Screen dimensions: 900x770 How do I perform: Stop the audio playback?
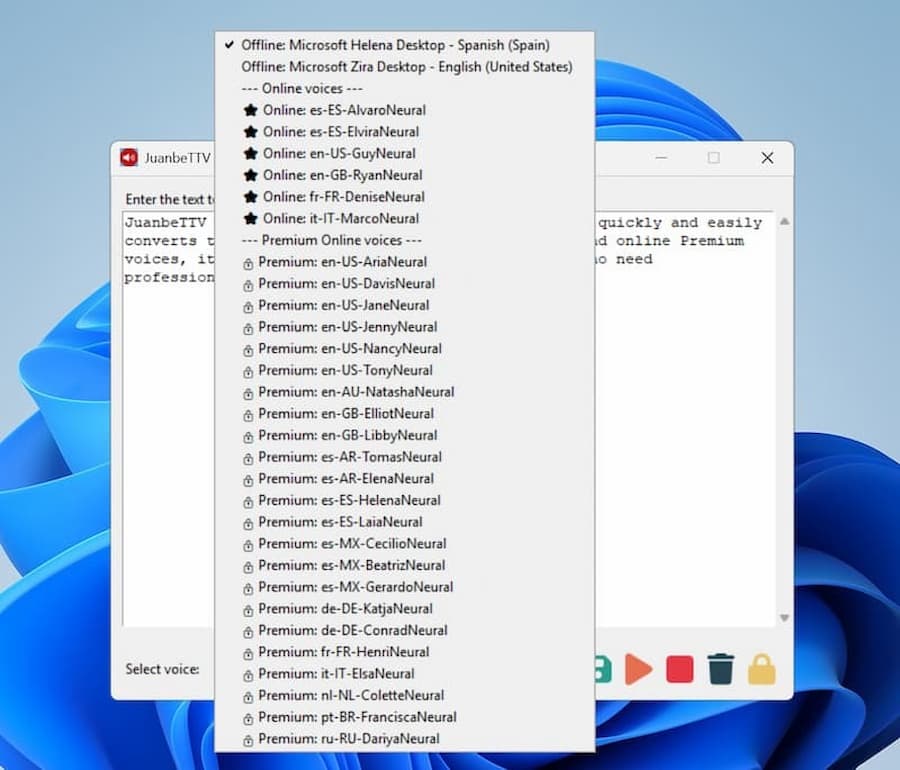679,670
